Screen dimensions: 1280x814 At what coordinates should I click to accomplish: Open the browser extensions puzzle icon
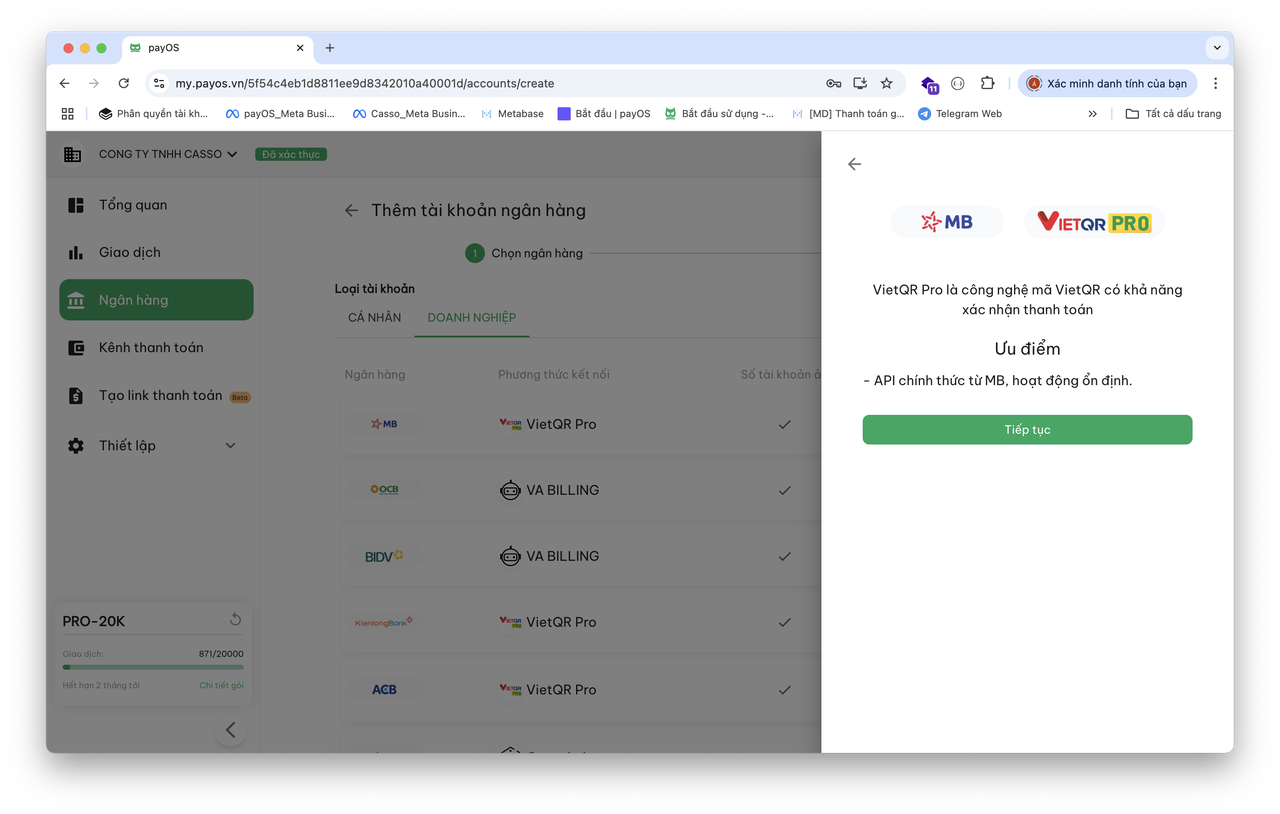pyautogui.click(x=987, y=84)
